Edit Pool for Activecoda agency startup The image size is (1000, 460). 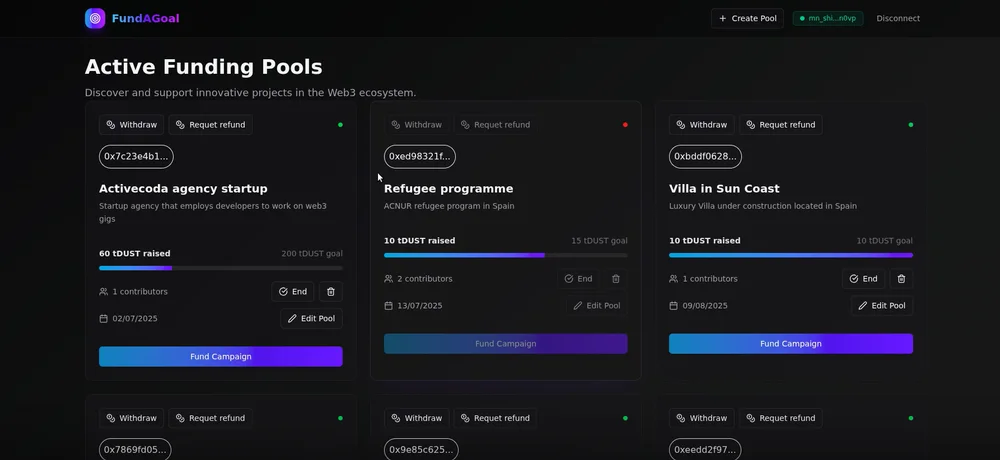311,318
